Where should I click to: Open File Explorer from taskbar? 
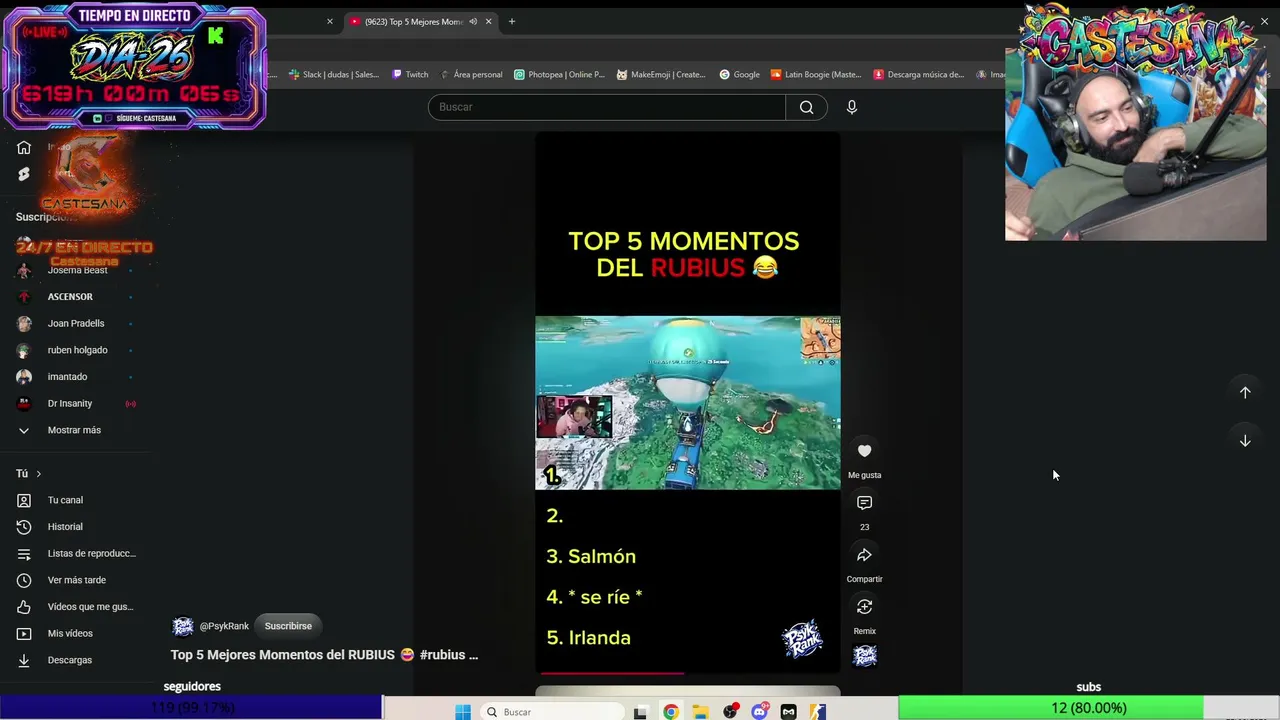[701, 712]
